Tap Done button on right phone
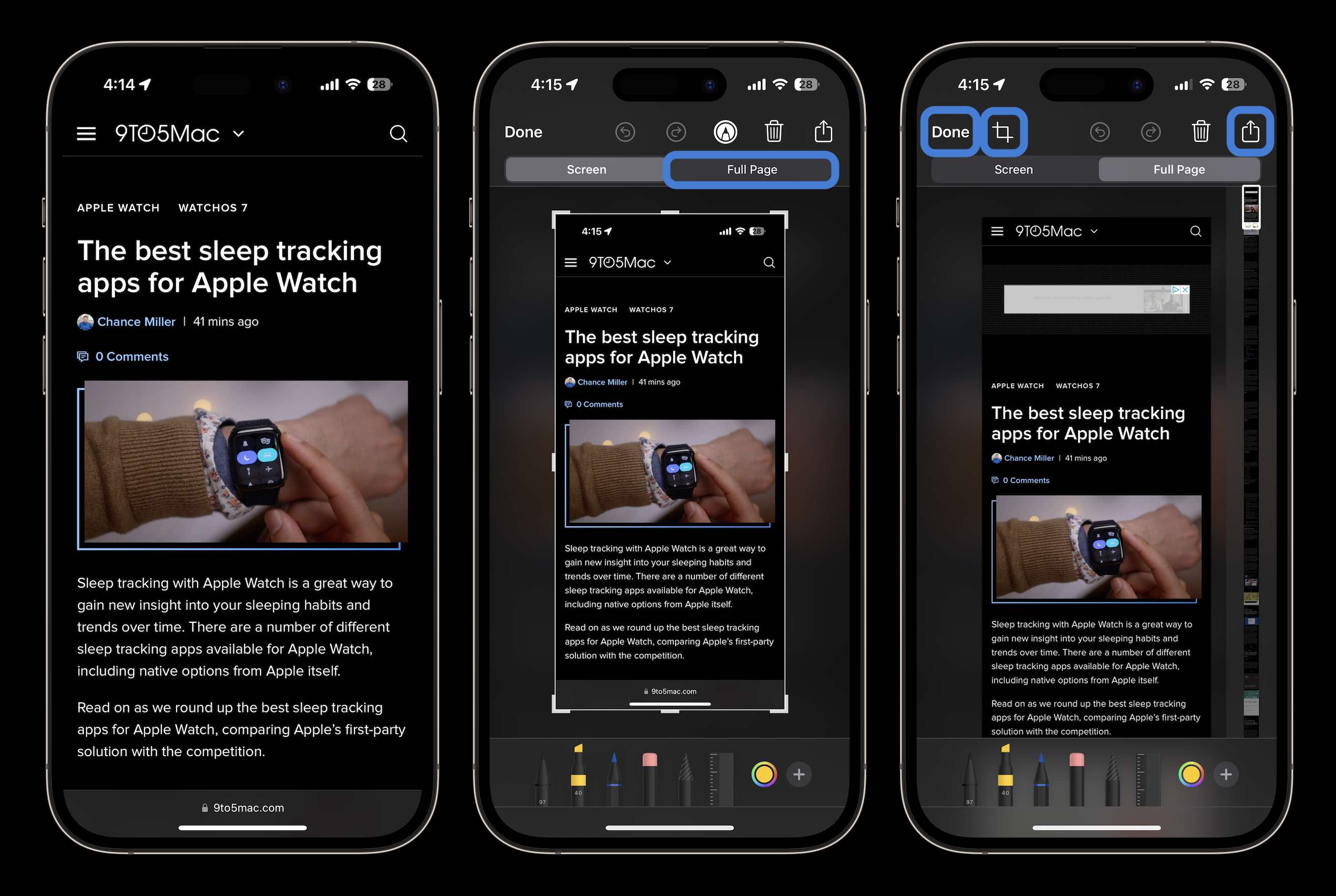Screen dimensions: 1336x896 tap(950, 131)
